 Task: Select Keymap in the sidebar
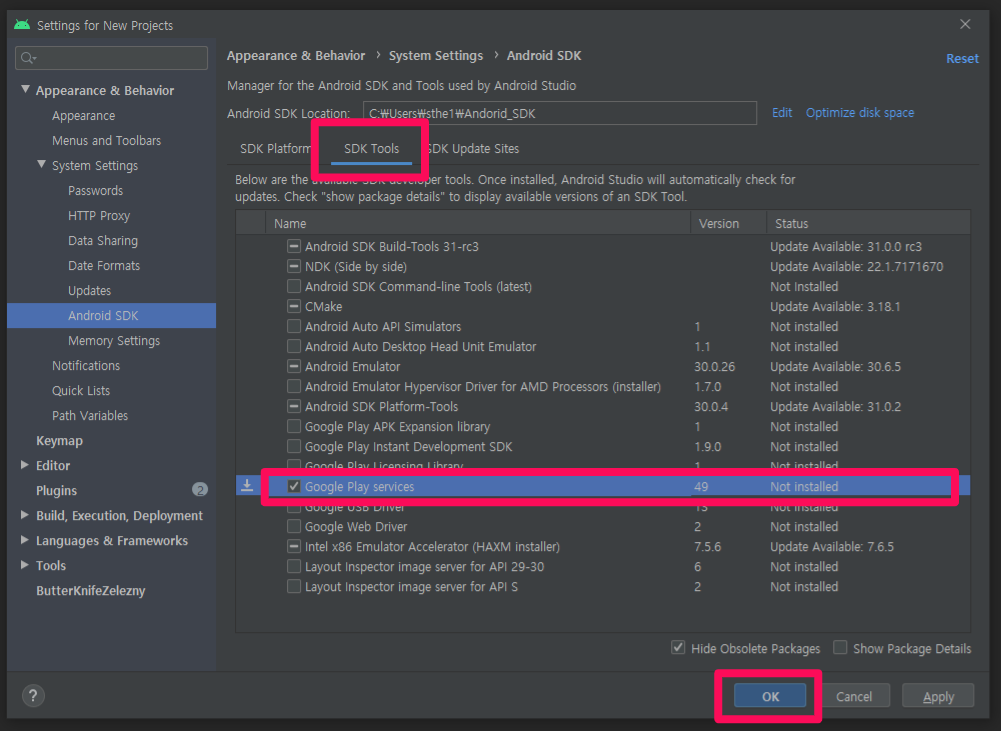[59, 441]
